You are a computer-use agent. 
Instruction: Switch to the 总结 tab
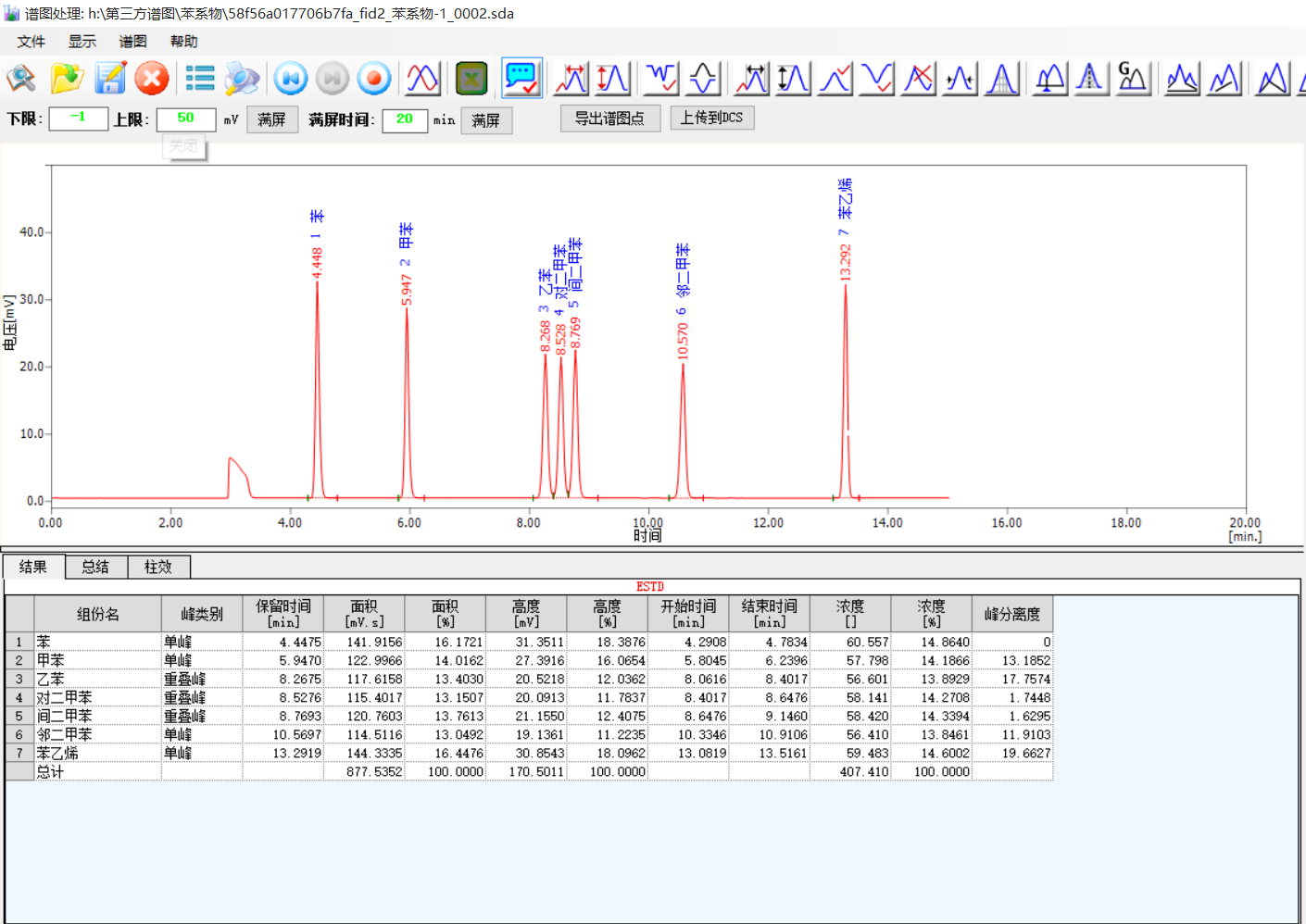tap(95, 567)
